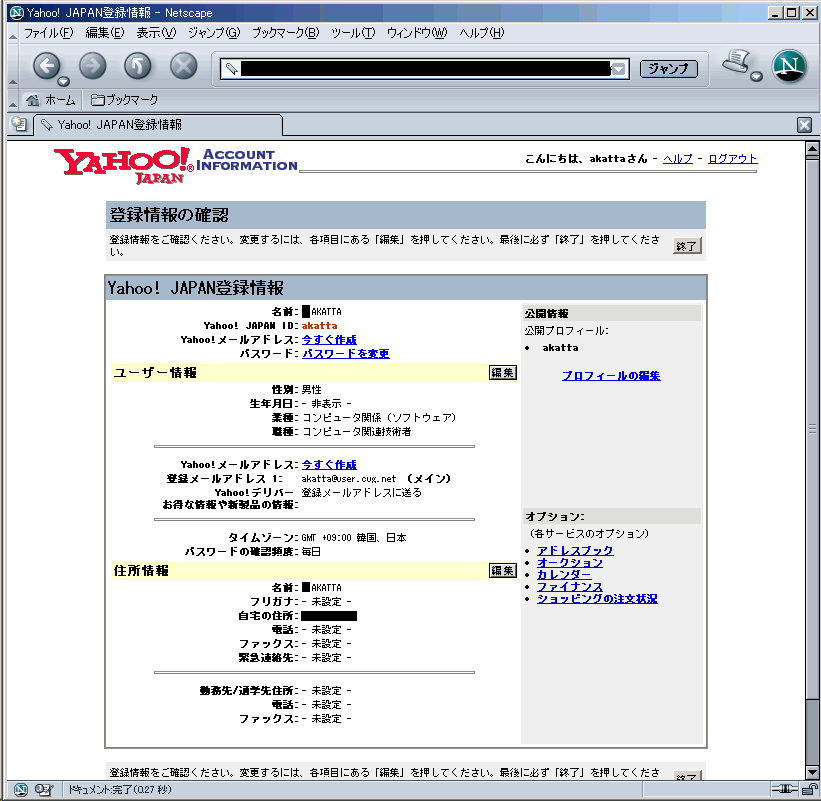Click 今すぐ作成 link under Yahoo! JAPAN ID
Viewport: 821px width, 801px height.
coord(329,339)
